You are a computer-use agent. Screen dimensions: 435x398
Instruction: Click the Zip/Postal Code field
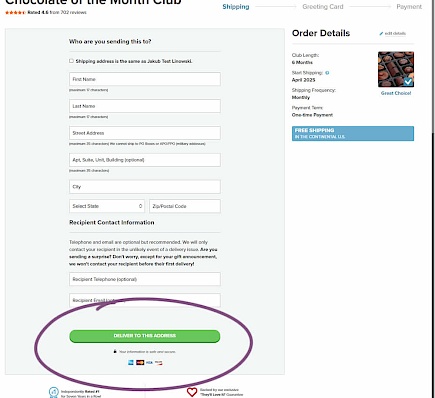pyautogui.click(x=185, y=206)
